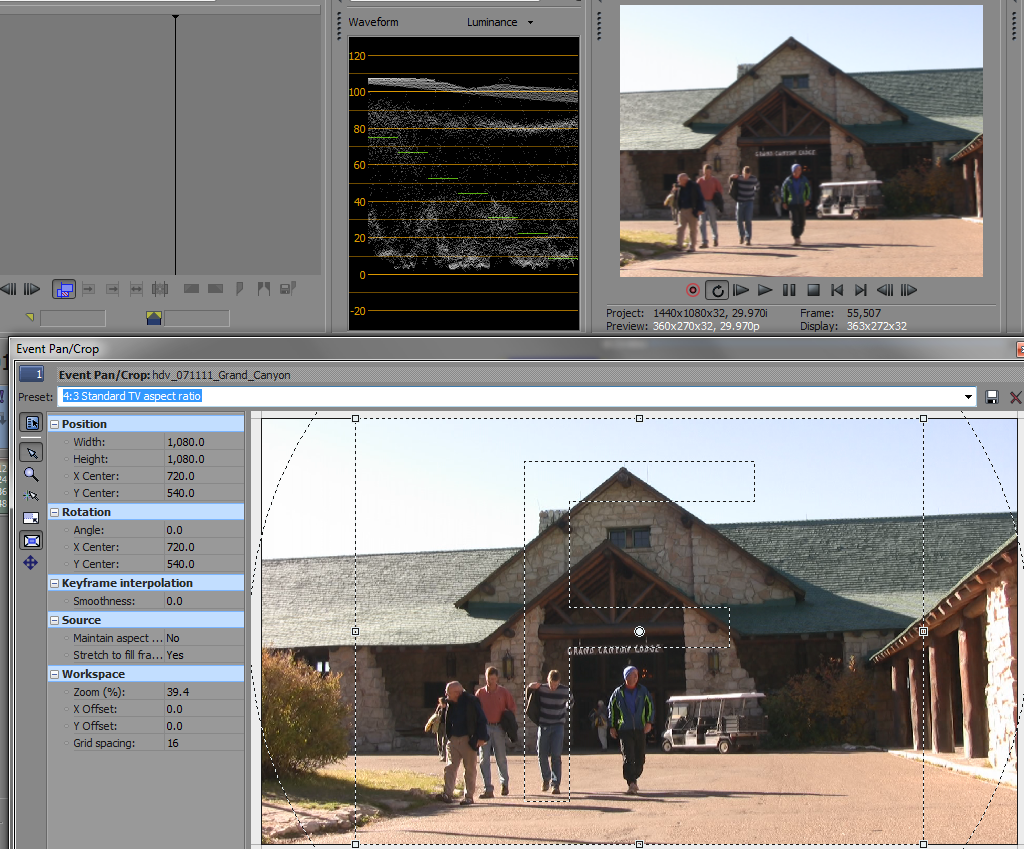
Task: Click the Move Freely blue arrows icon
Action: point(31,562)
